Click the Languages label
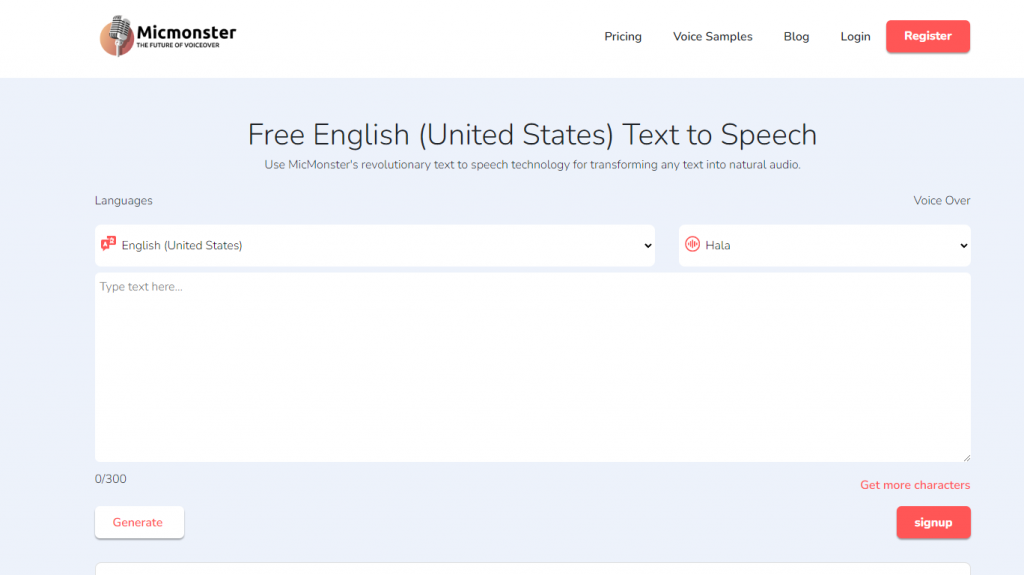The image size is (1024, 575). (123, 201)
